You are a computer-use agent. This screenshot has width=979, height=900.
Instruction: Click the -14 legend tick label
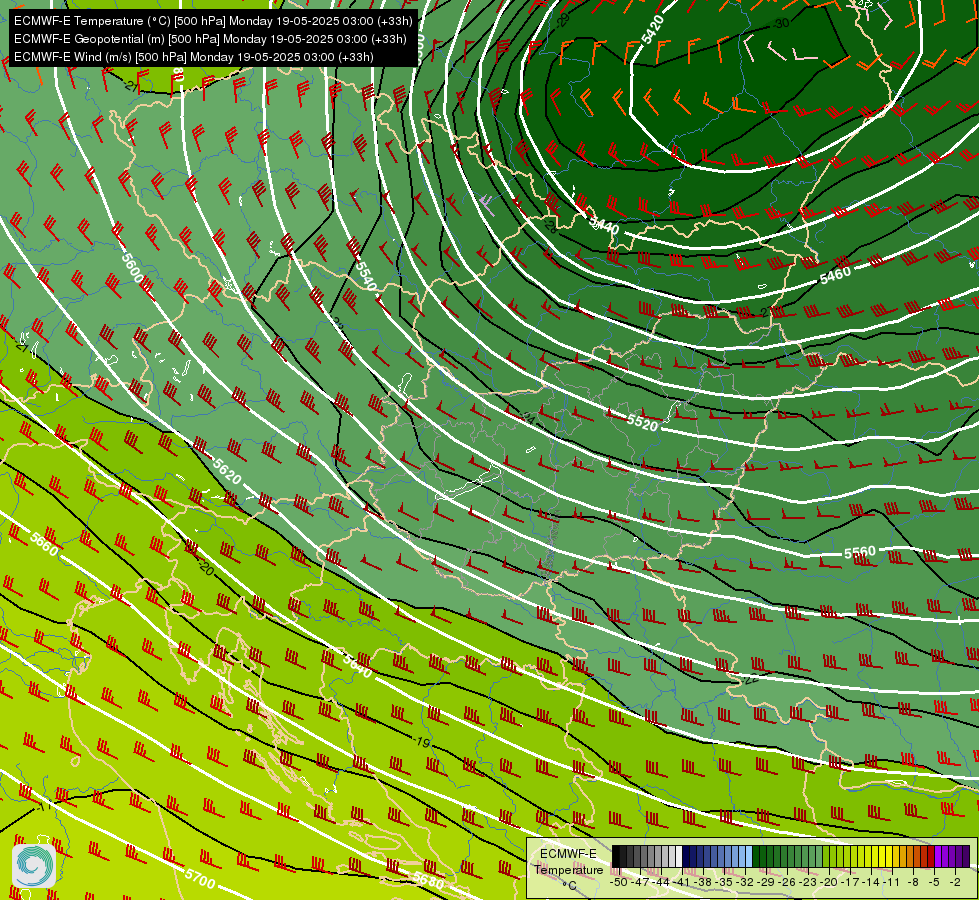870,883
